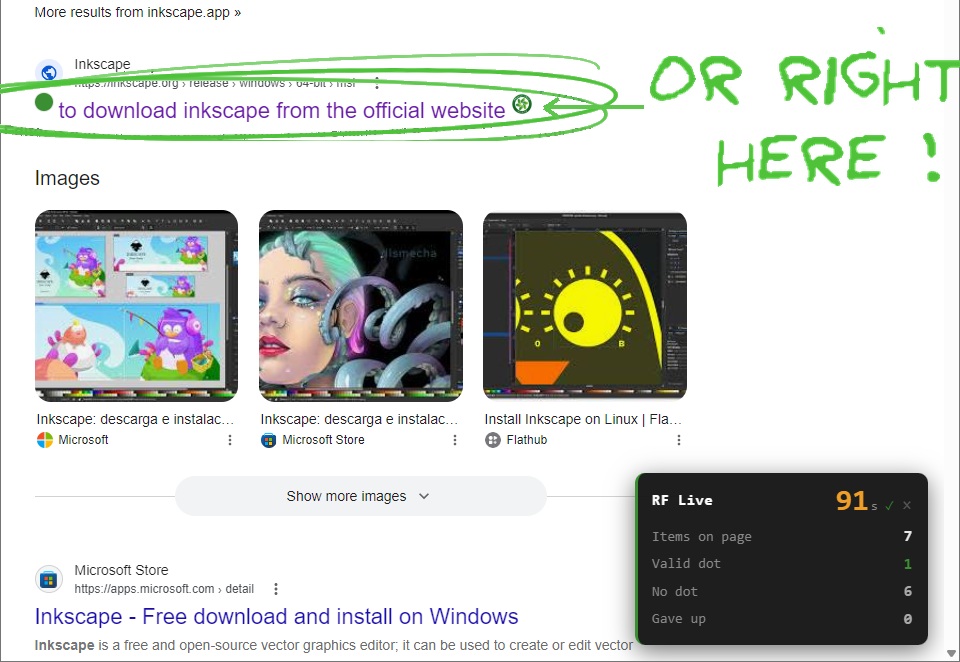Click the 'Items on page' row in RF Live
This screenshot has height=662, width=960.
tap(782, 536)
